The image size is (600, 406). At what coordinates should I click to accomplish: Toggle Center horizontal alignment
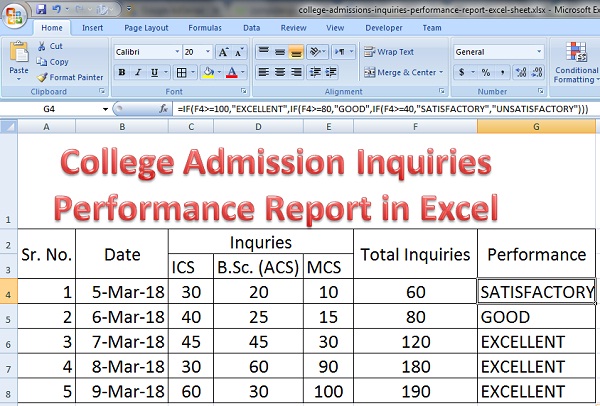tap(280, 72)
